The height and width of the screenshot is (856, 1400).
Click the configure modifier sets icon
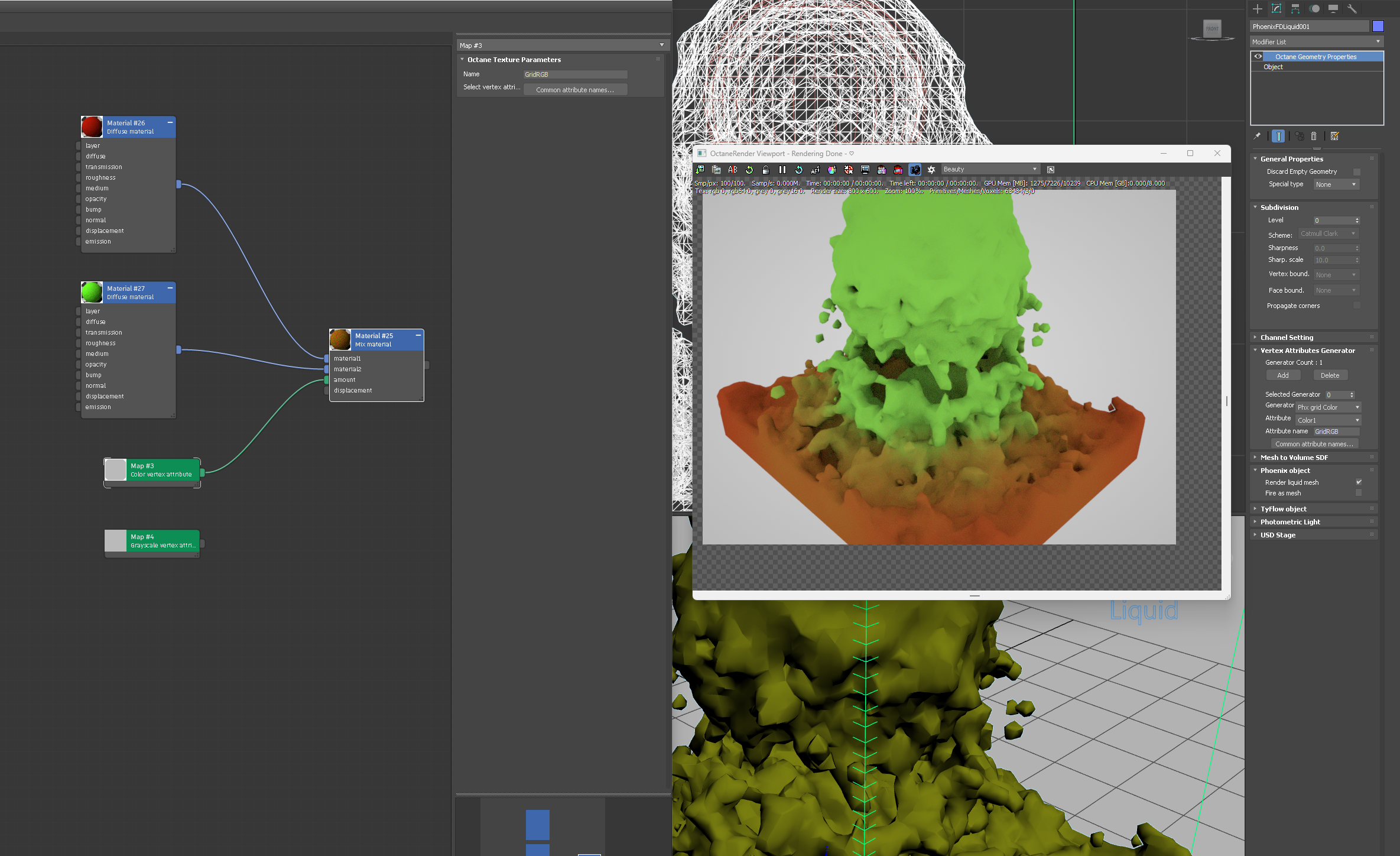(1334, 136)
